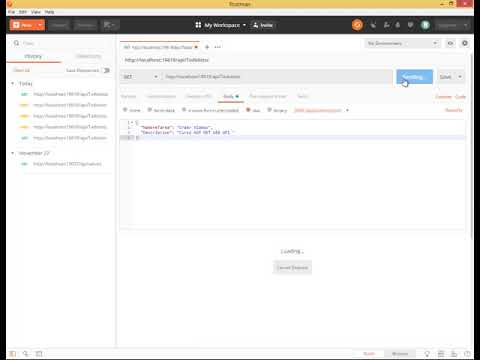Open manage environments gear icon
The height and width of the screenshot is (360, 480).
[465, 43]
